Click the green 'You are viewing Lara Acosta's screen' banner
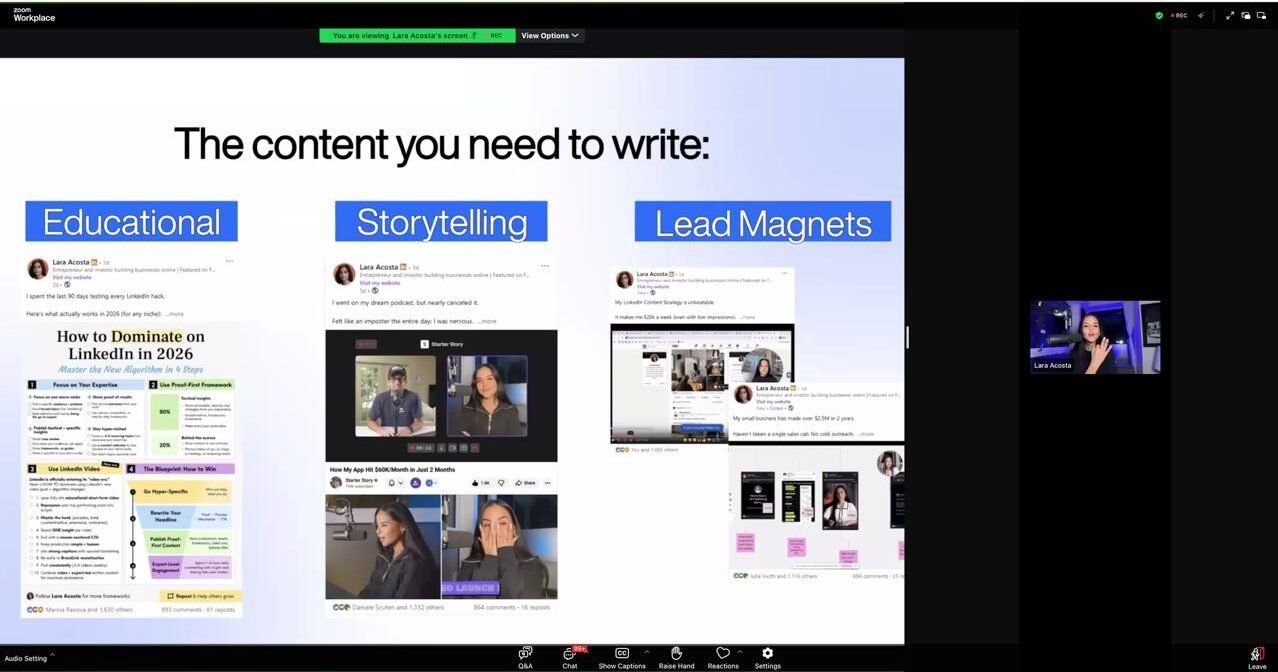The image size is (1278, 672). [417, 35]
